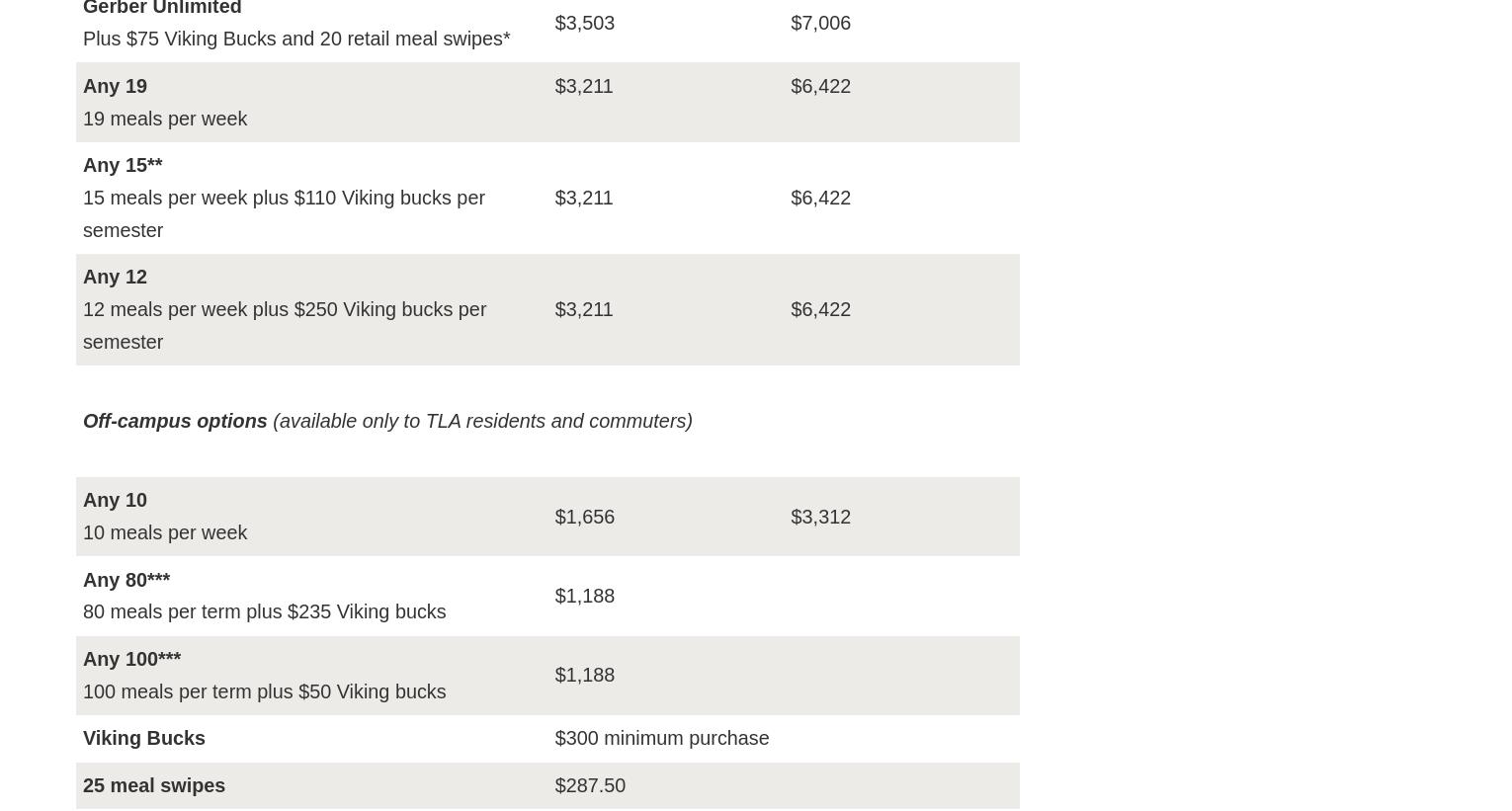Click the $3,312 annual price
This screenshot has width=1512, height=811.
tap(820, 517)
